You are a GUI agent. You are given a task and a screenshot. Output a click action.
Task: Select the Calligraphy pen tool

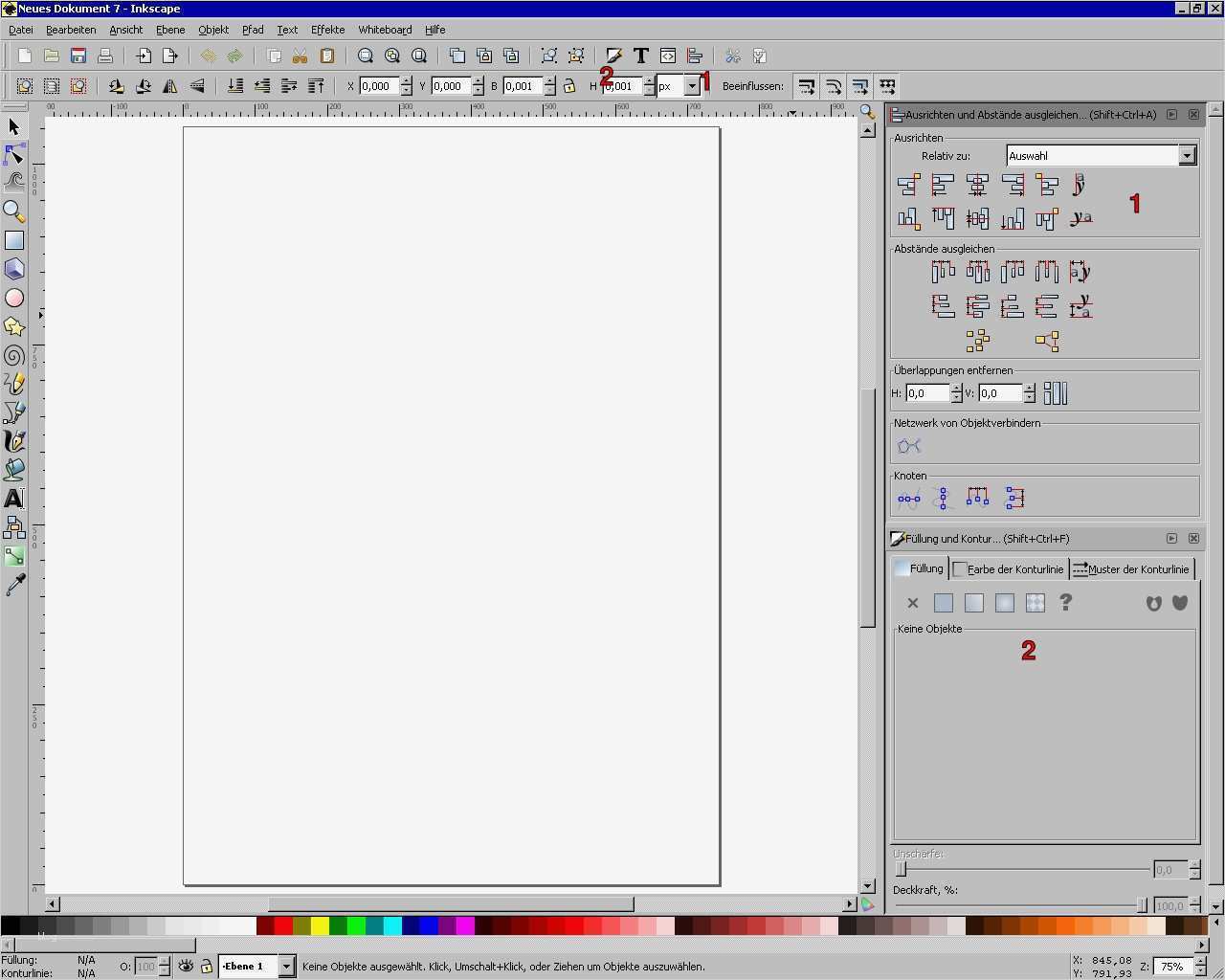tap(13, 441)
